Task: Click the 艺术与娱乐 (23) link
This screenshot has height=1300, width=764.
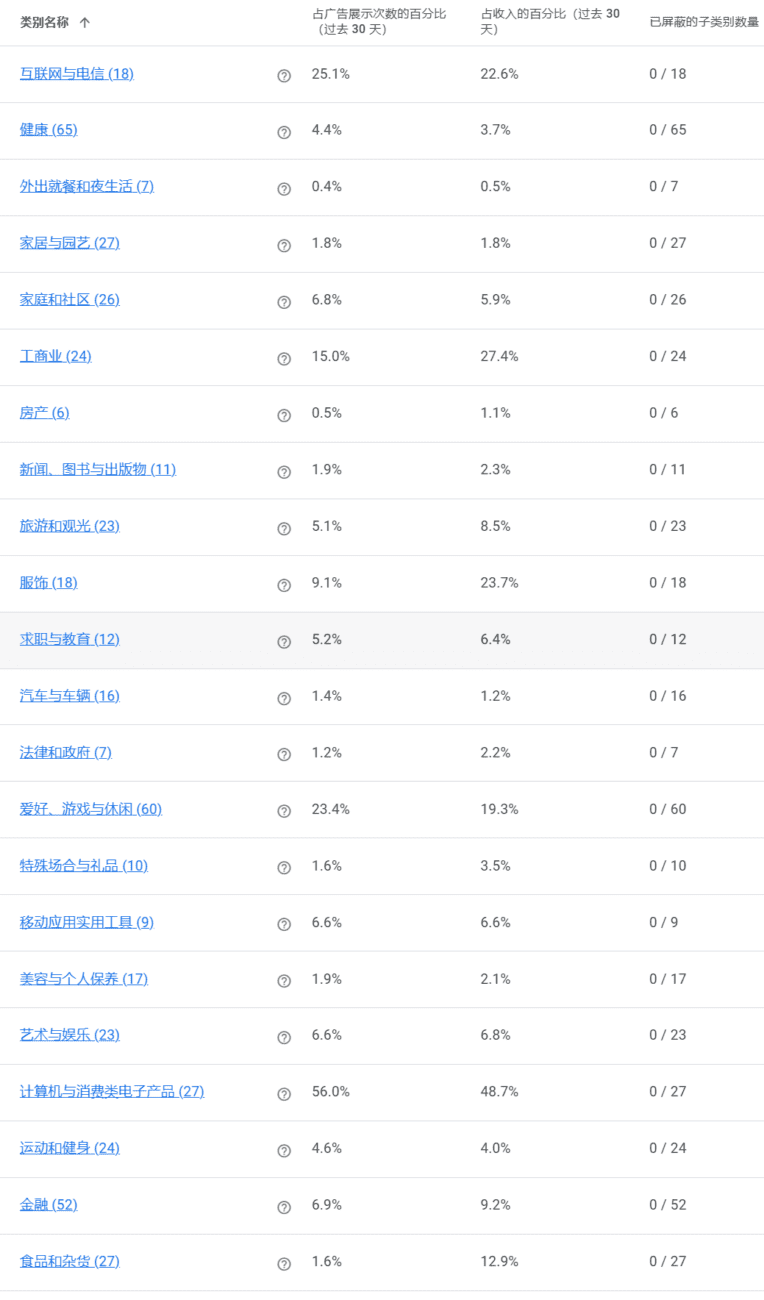Action: coord(70,1035)
